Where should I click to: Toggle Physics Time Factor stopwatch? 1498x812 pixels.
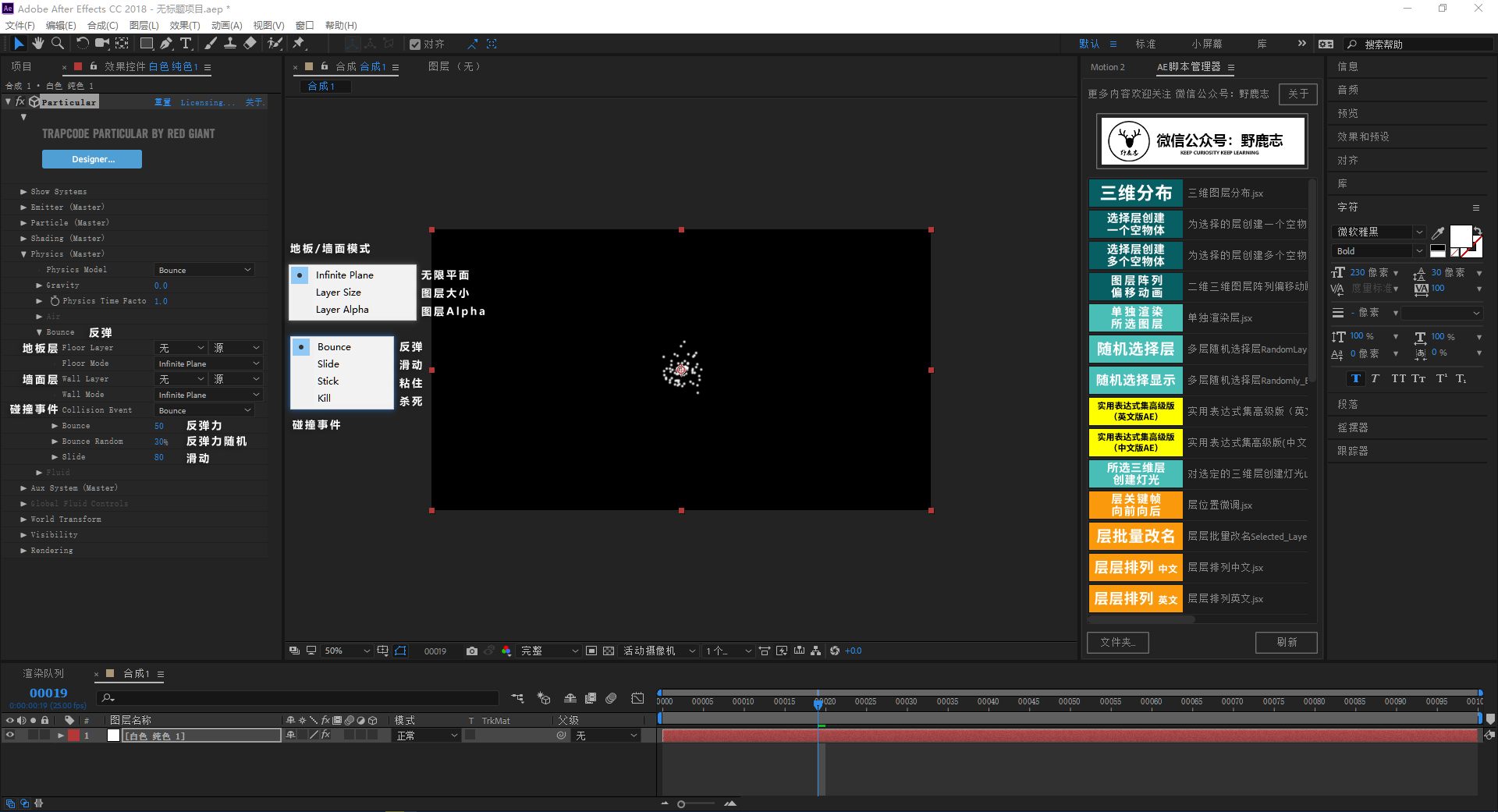point(55,301)
